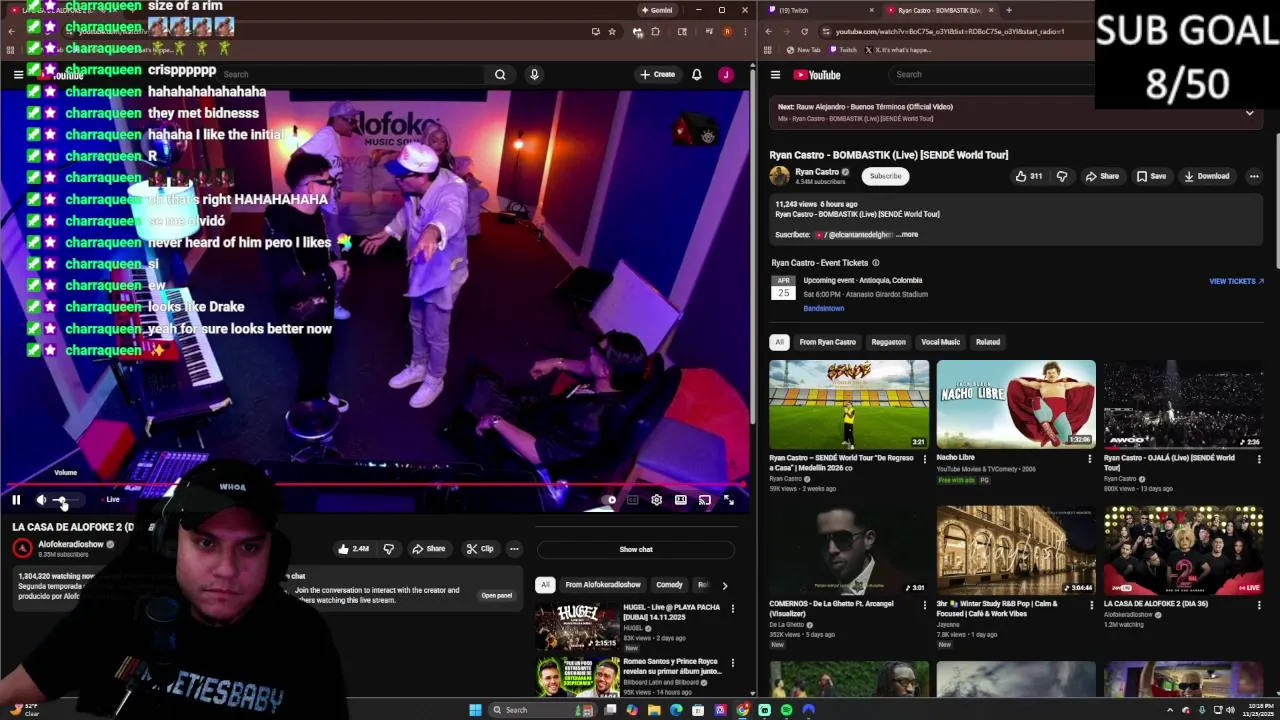Open the live chat panel
Image resolution: width=1280 pixels, height=720 pixels.
coord(497,596)
